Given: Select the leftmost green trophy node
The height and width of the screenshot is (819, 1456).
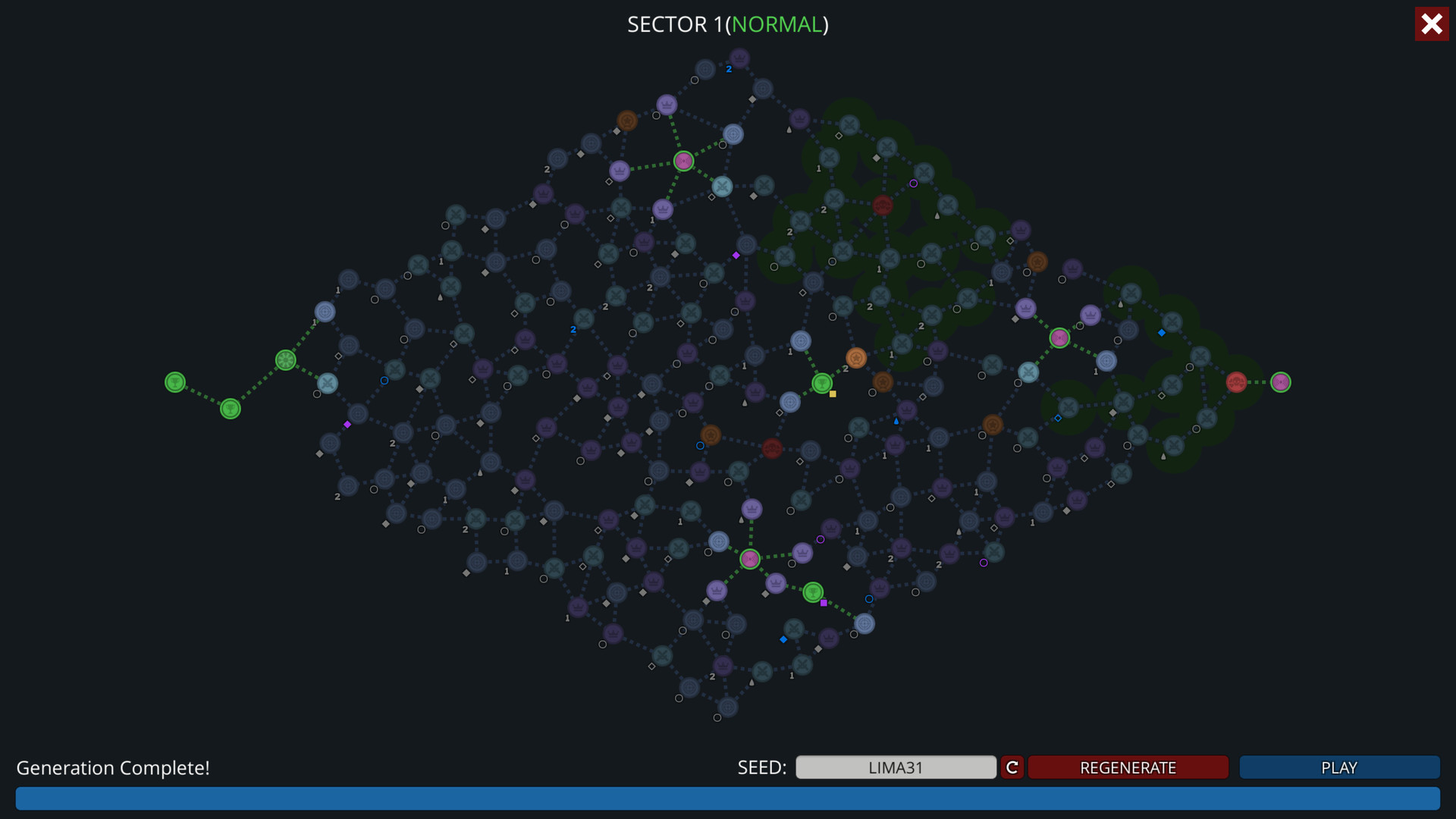Looking at the screenshot, I should click(175, 382).
